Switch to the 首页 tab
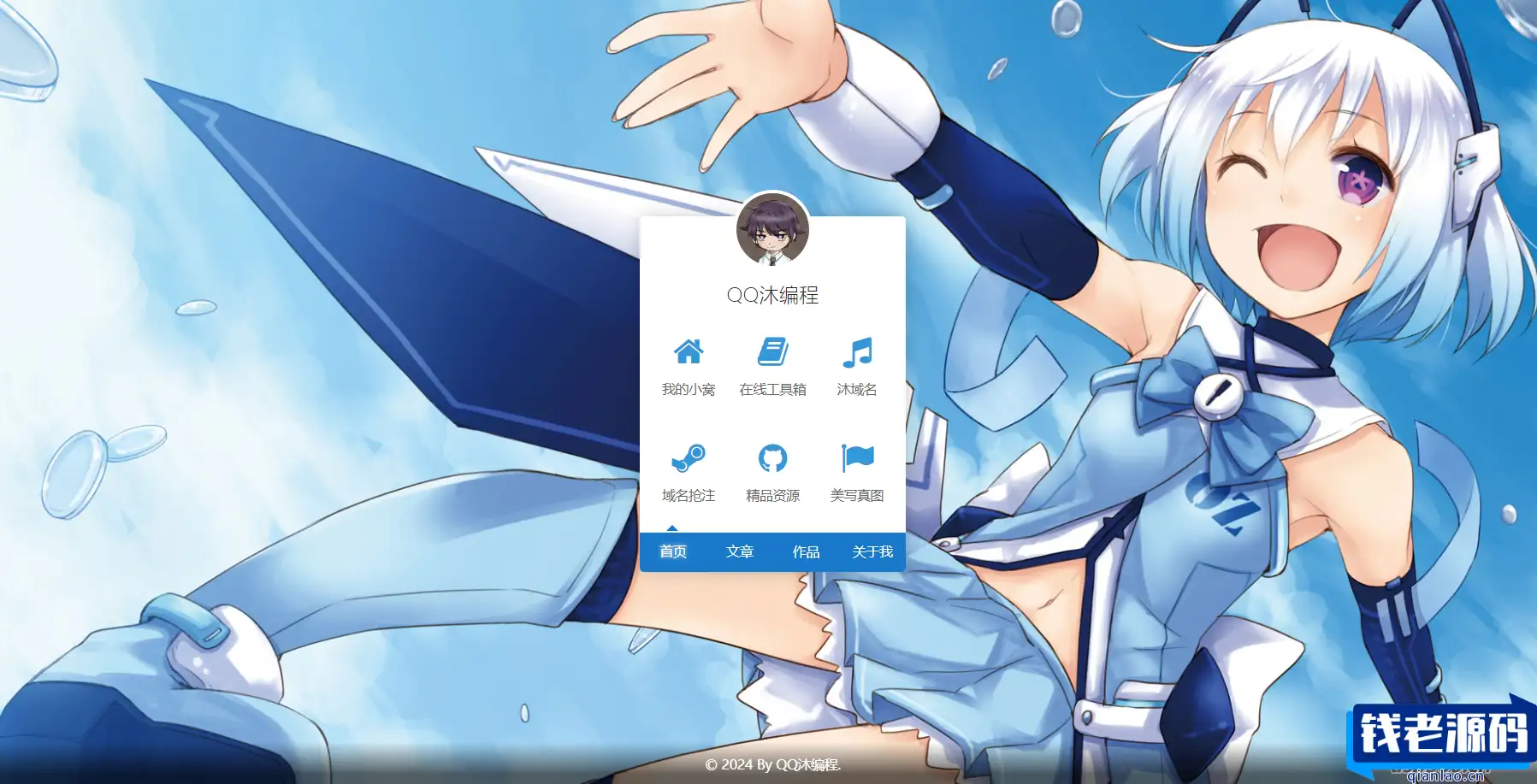Screen dimensions: 1537x784 673,551
